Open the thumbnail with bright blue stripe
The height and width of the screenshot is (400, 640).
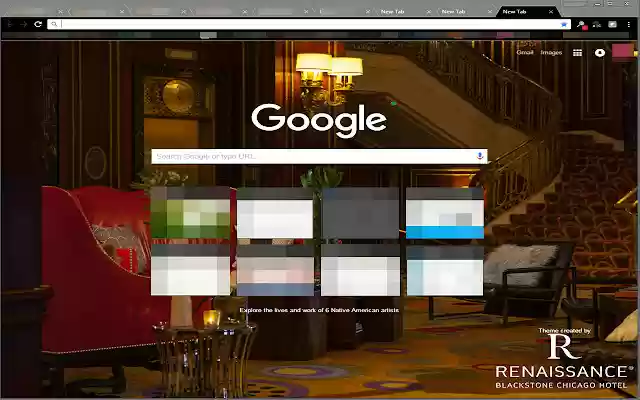pyautogui.click(x=445, y=213)
